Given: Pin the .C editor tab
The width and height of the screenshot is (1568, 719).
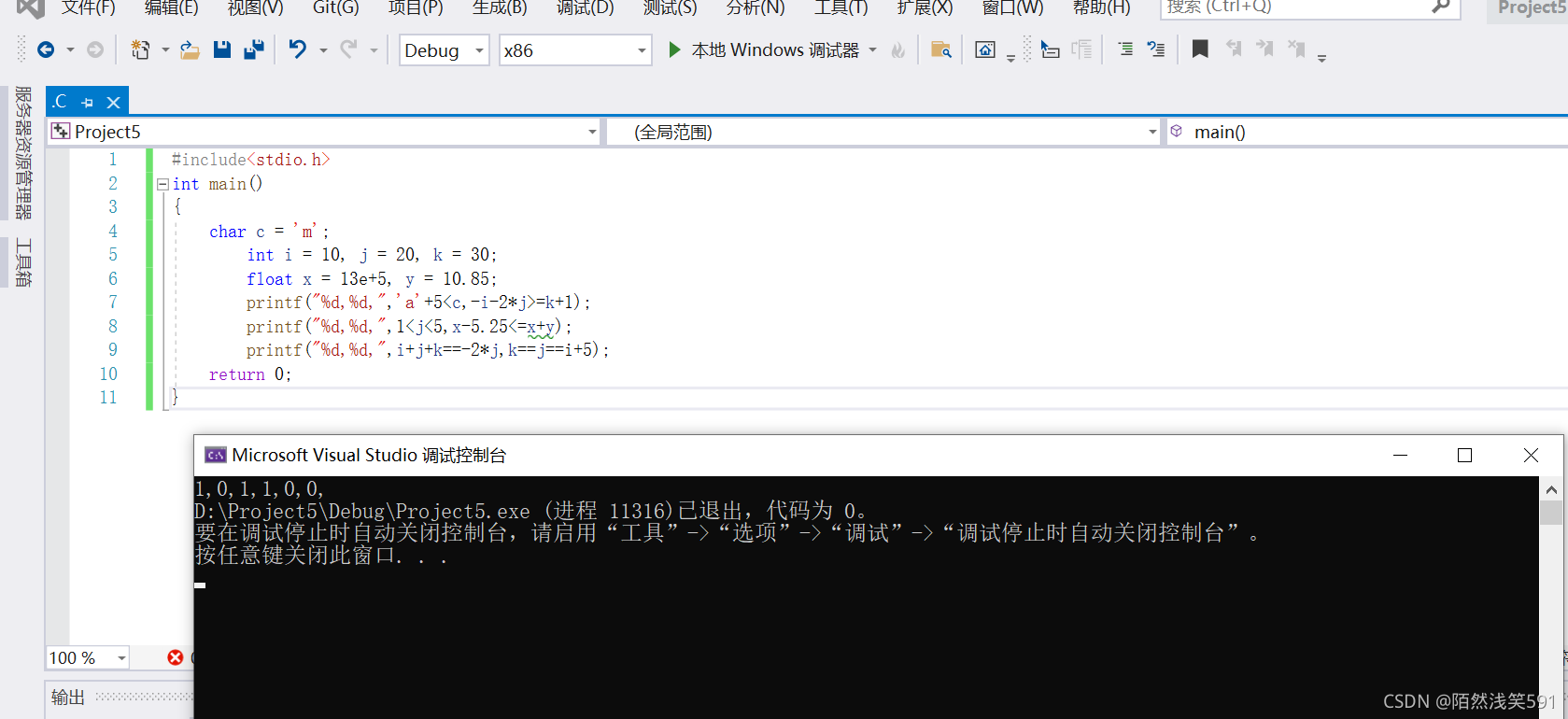Looking at the screenshot, I should coord(88,102).
